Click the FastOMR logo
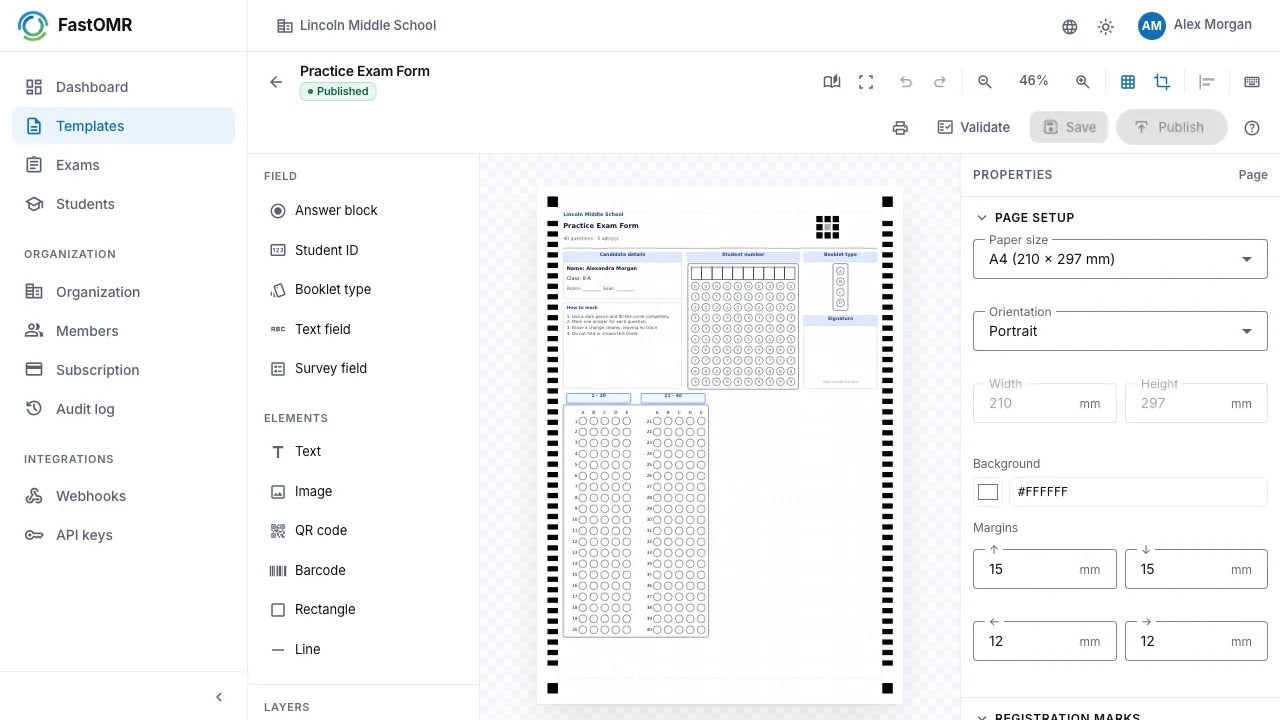Viewport: 1280px width, 720px height. (75, 26)
